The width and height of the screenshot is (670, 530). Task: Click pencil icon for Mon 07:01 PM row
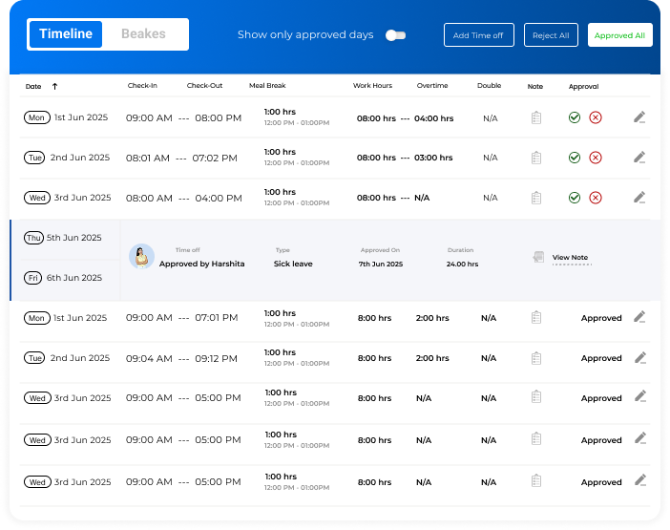click(640, 317)
